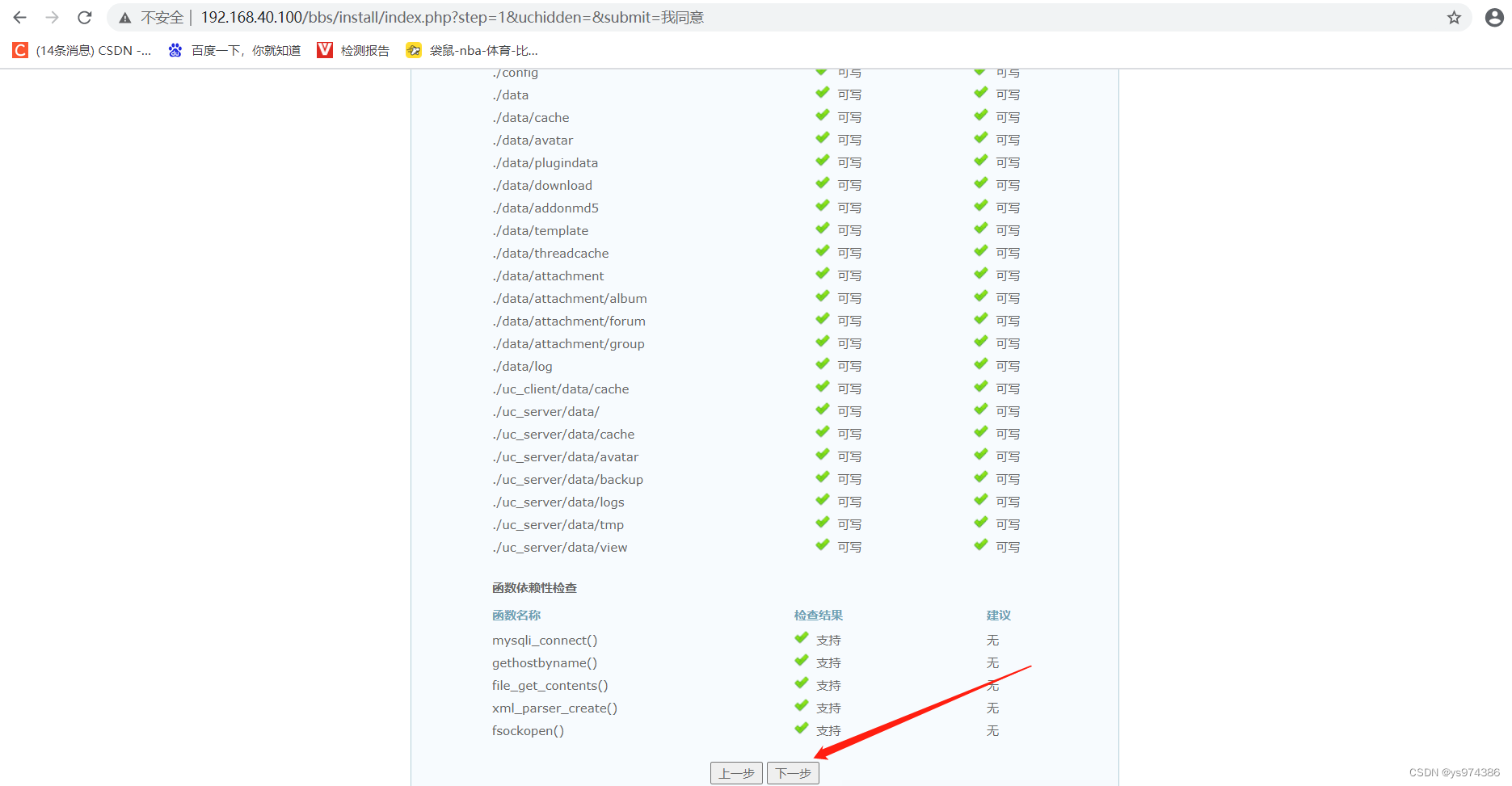Select the ./data/download directory text
Image resolution: width=1512 pixels, height=786 pixels.
[x=542, y=185]
